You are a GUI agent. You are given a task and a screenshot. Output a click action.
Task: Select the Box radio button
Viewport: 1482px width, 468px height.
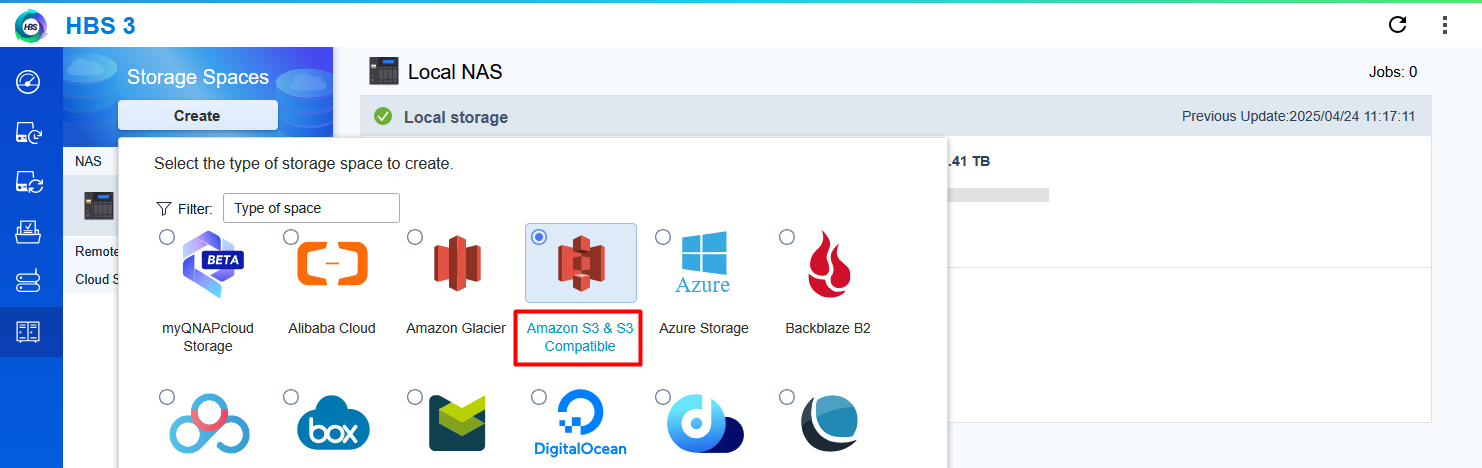point(291,397)
